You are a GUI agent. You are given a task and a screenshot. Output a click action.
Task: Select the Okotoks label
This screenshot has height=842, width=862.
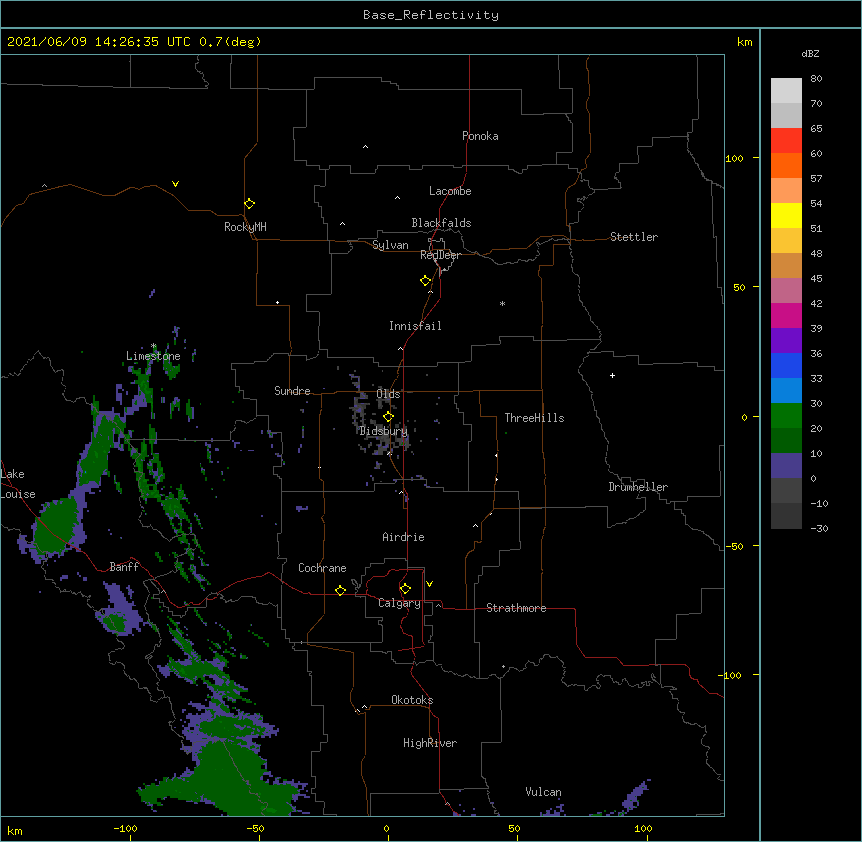[412, 700]
